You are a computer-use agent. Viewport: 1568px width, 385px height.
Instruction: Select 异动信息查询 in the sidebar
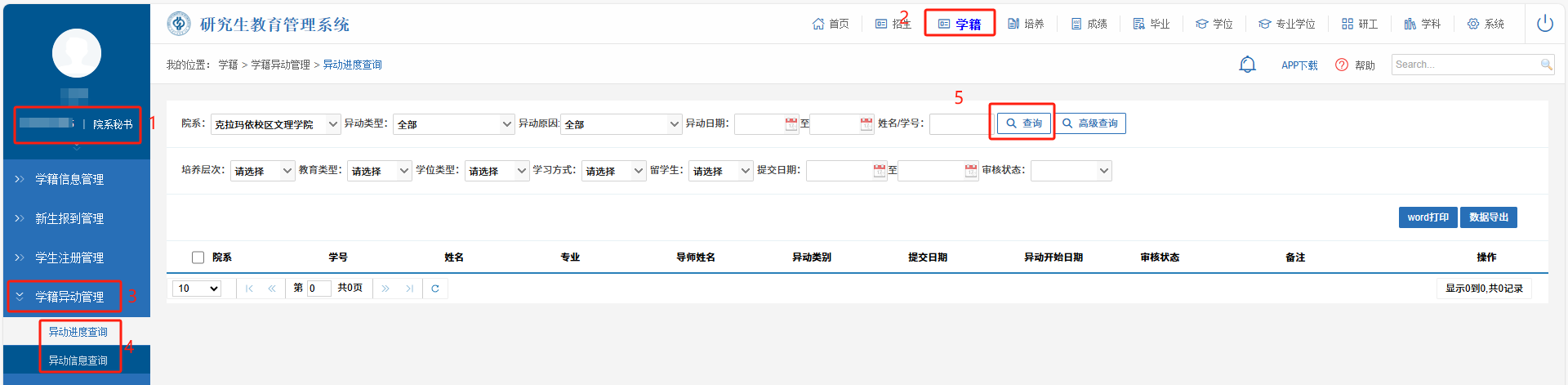click(x=78, y=360)
